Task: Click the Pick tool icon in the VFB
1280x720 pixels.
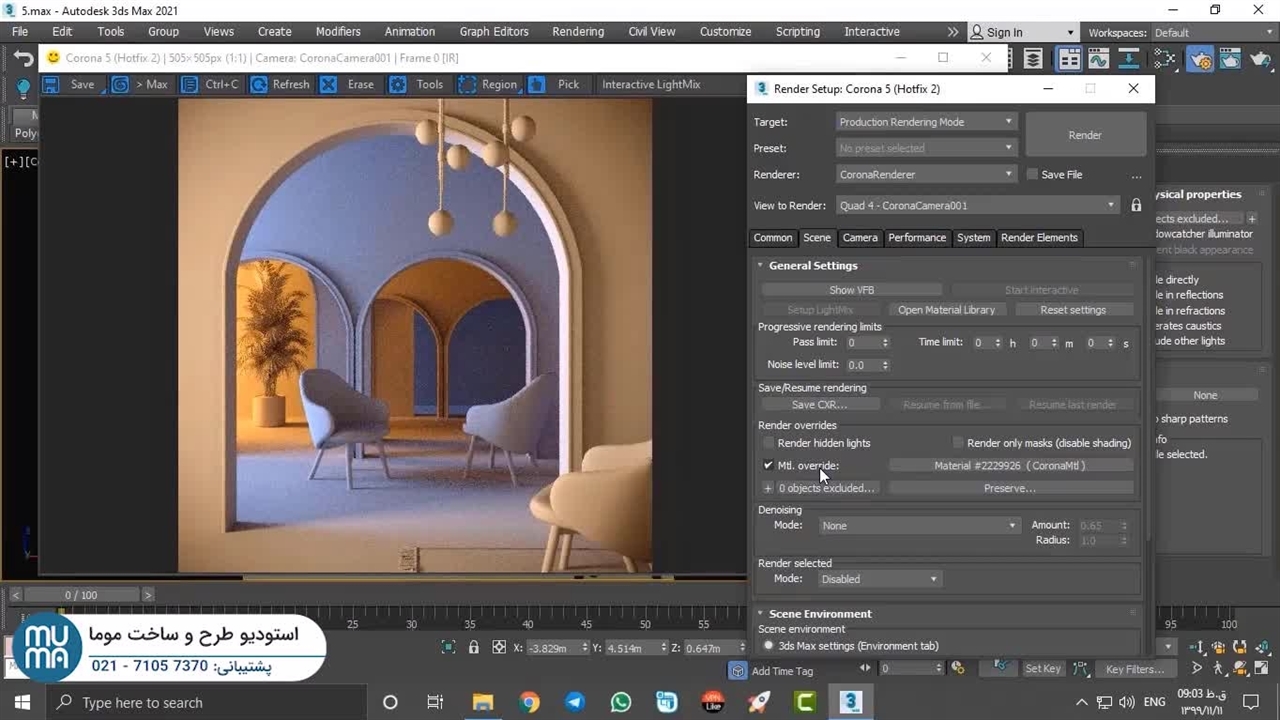Action: [x=537, y=85]
